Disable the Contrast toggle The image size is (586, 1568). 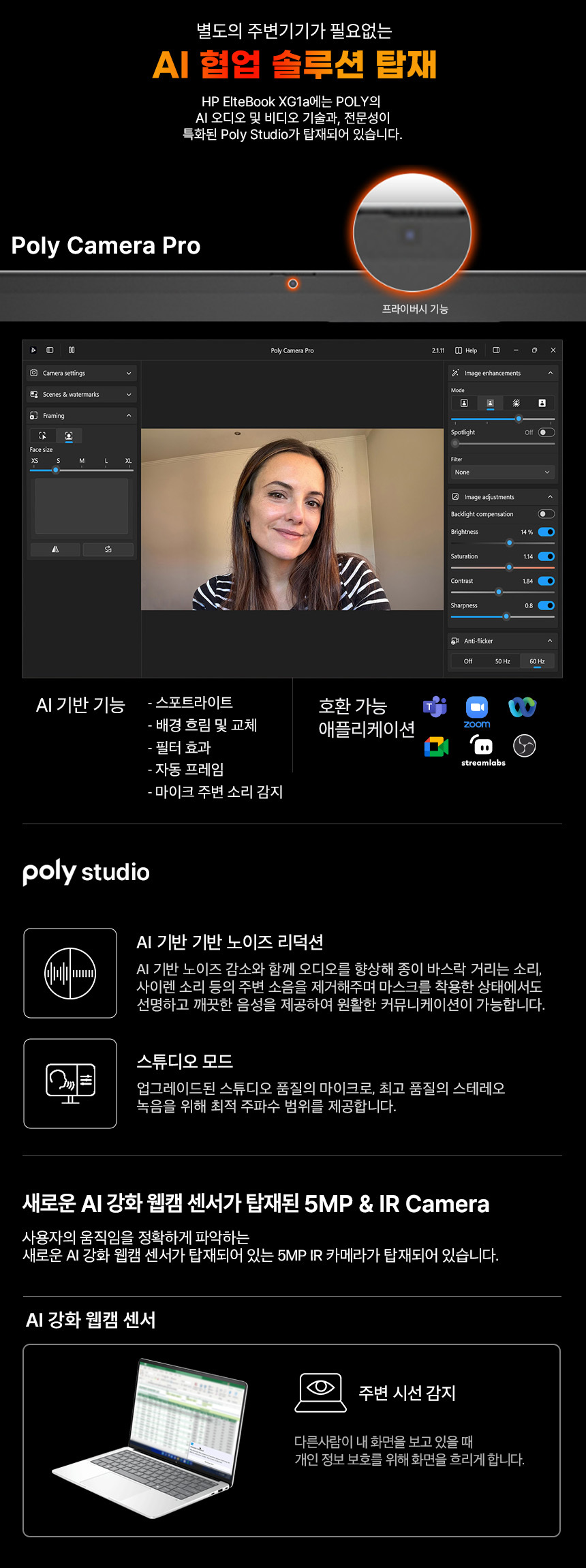pos(546,581)
